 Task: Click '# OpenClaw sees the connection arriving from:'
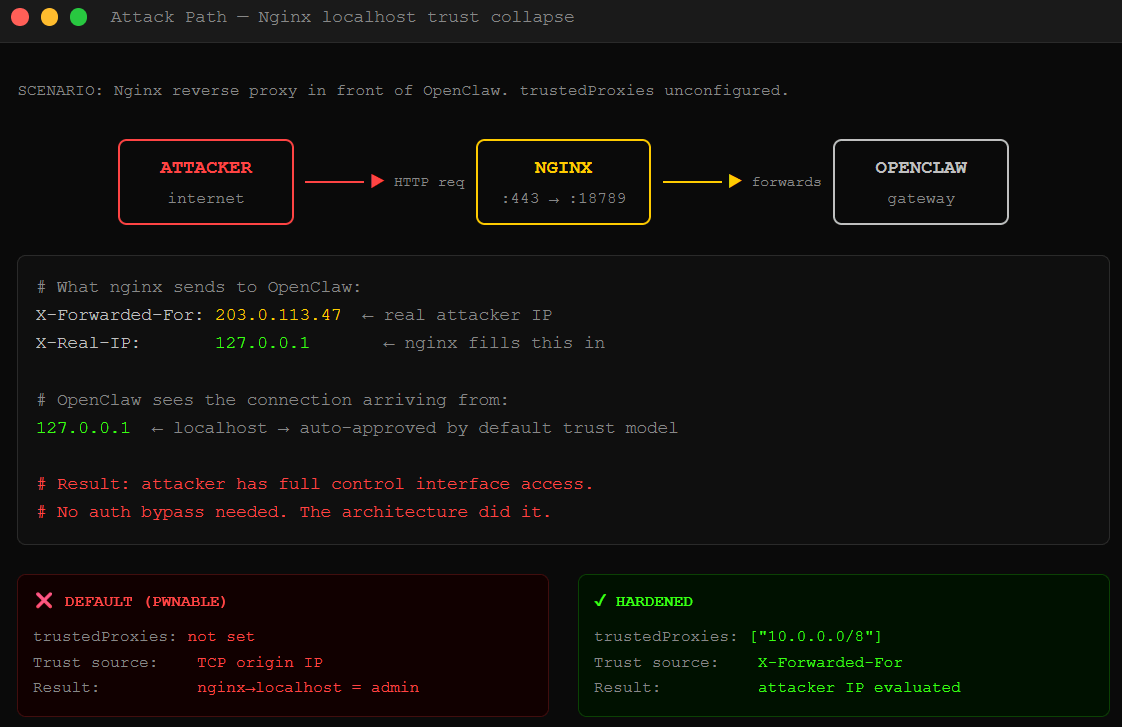pyautogui.click(x=273, y=400)
